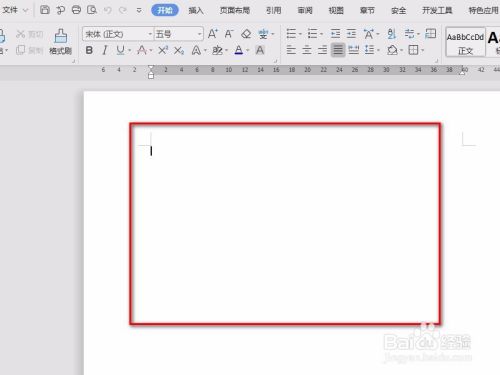Viewport: 500px width, 375px height.
Task: Click the Chinese layout A icon
Action: pos(369,34)
